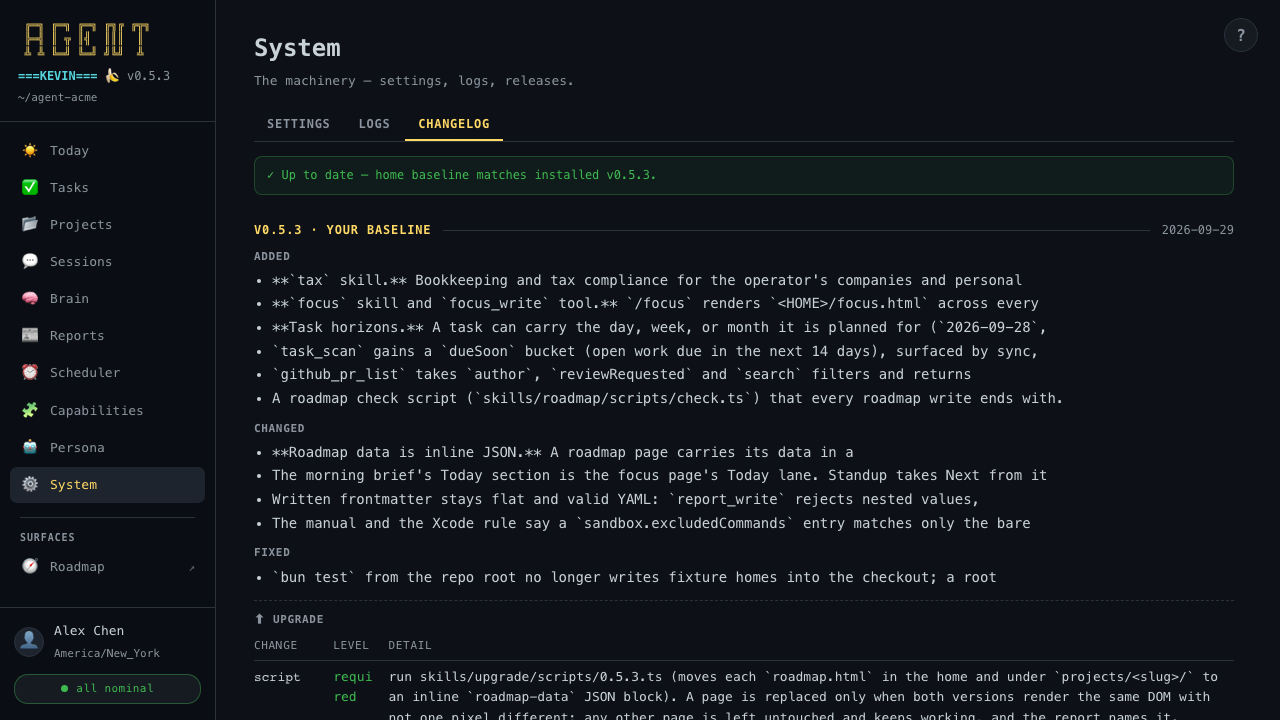Viewport: 1280px width, 720px height.
Task: Go to the Scheduler page
Action: tap(107, 372)
